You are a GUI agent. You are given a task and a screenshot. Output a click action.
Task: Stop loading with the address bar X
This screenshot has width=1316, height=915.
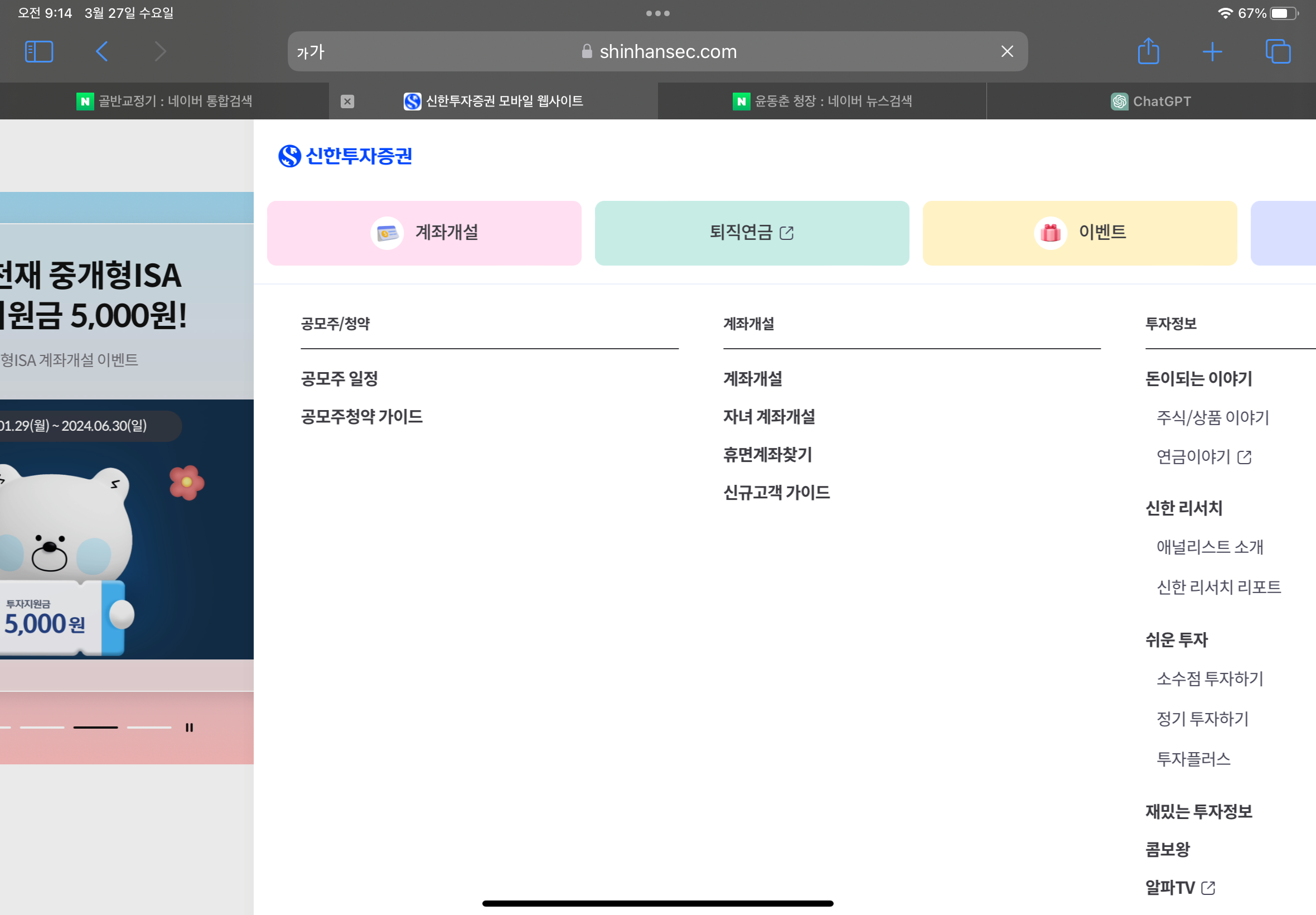point(1007,51)
